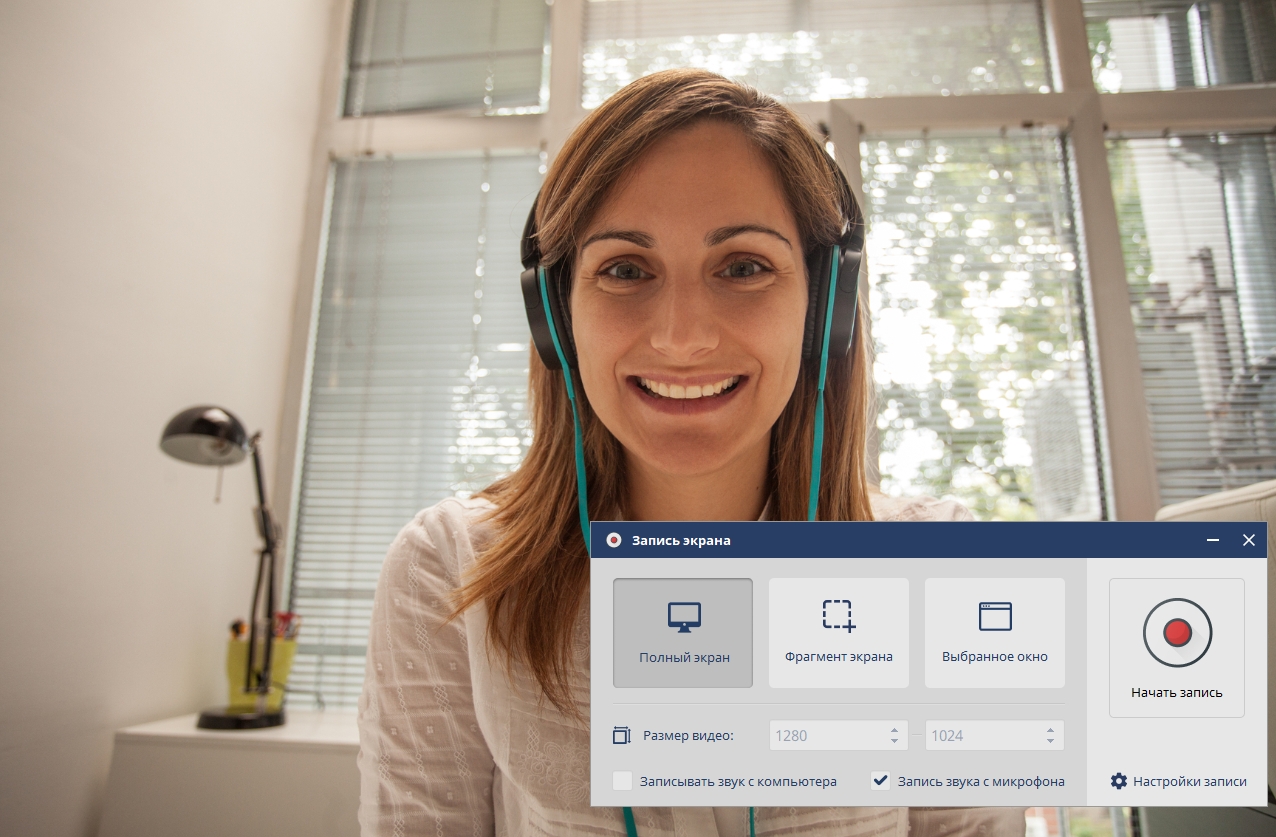The image size is (1276, 837).
Task: Click the record icon in the Запись экрана title bar
Action: (614, 540)
